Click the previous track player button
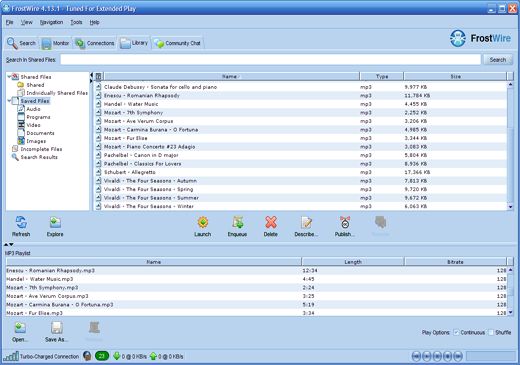 coord(416,356)
